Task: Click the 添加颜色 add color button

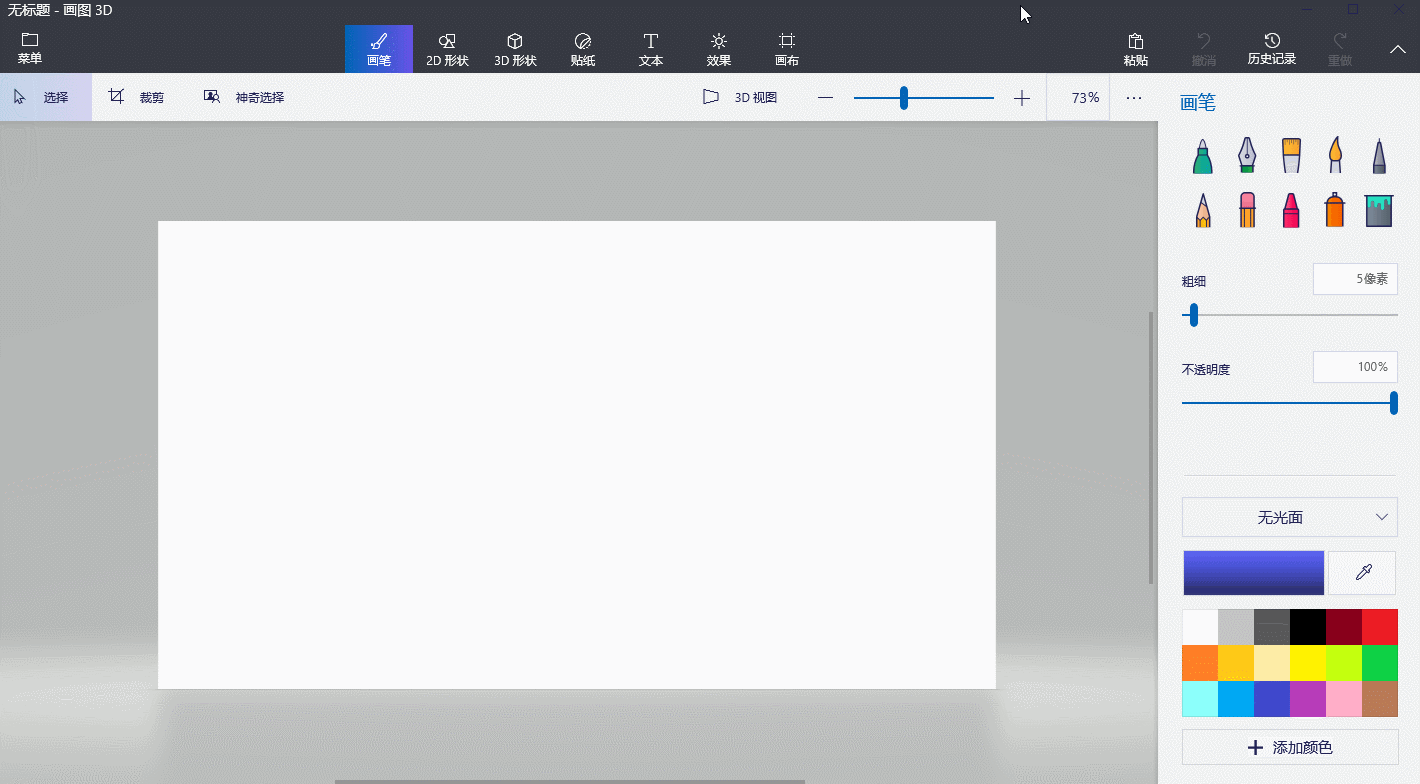Action: (x=1290, y=747)
